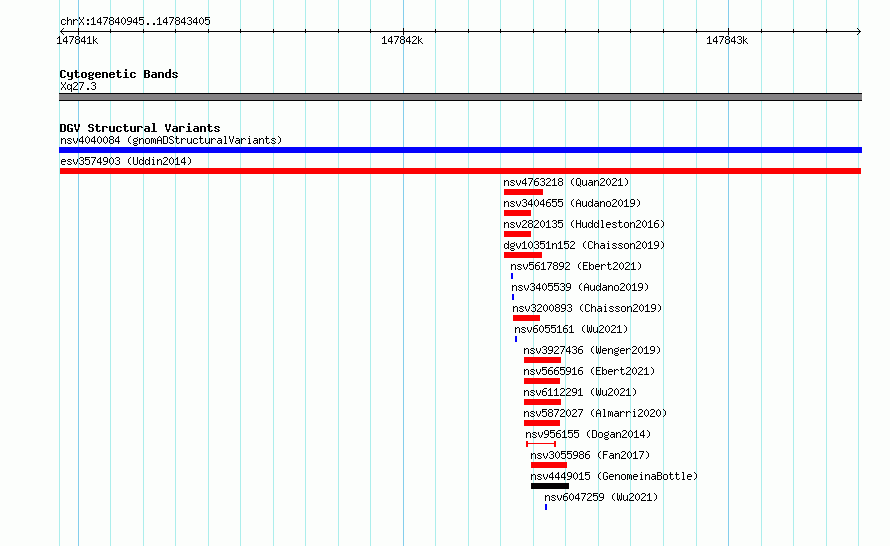Screen dimensions: 890x546
Task: Select the blue nsv4040084 variant bar
Action: [460, 150]
